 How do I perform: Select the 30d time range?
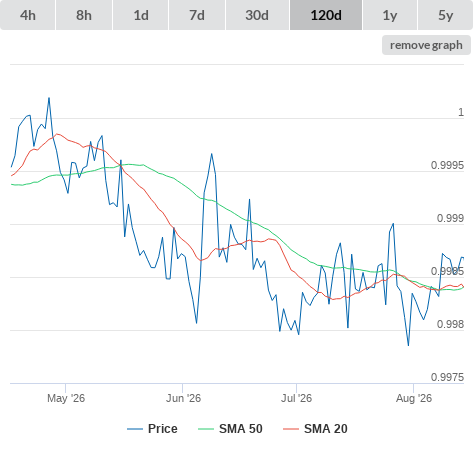pos(257,15)
